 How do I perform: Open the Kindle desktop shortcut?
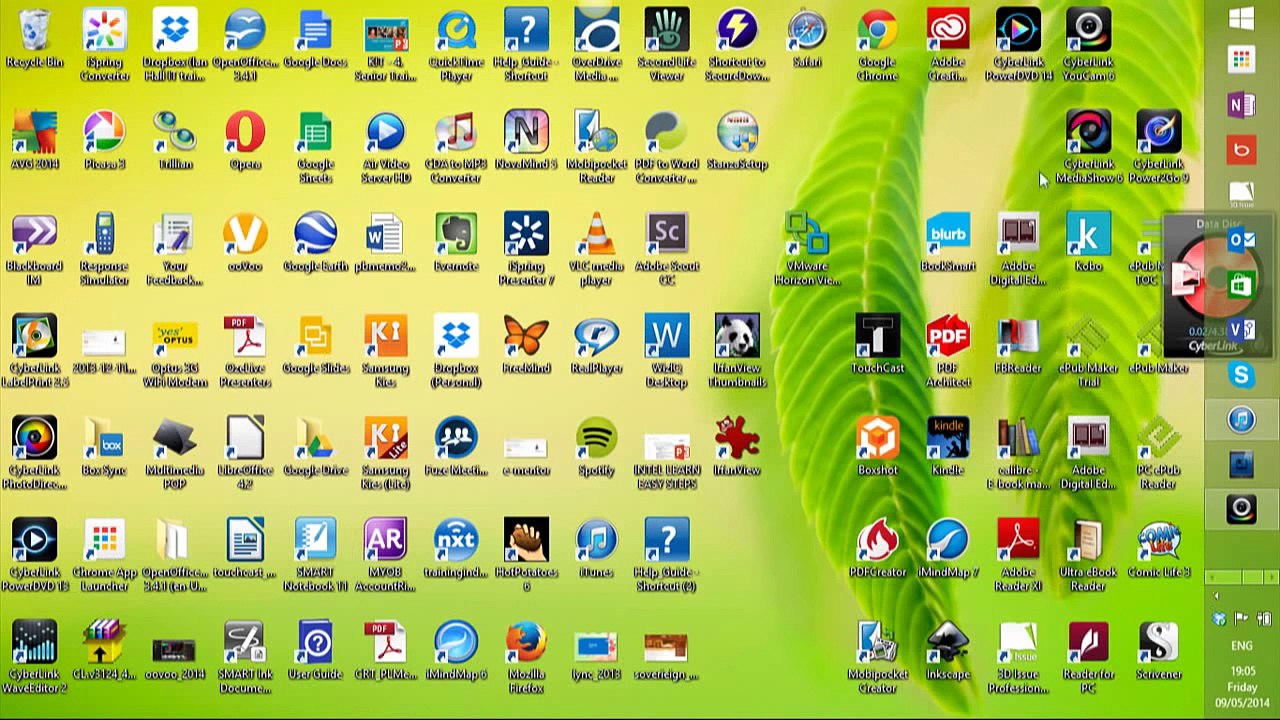pos(948,438)
